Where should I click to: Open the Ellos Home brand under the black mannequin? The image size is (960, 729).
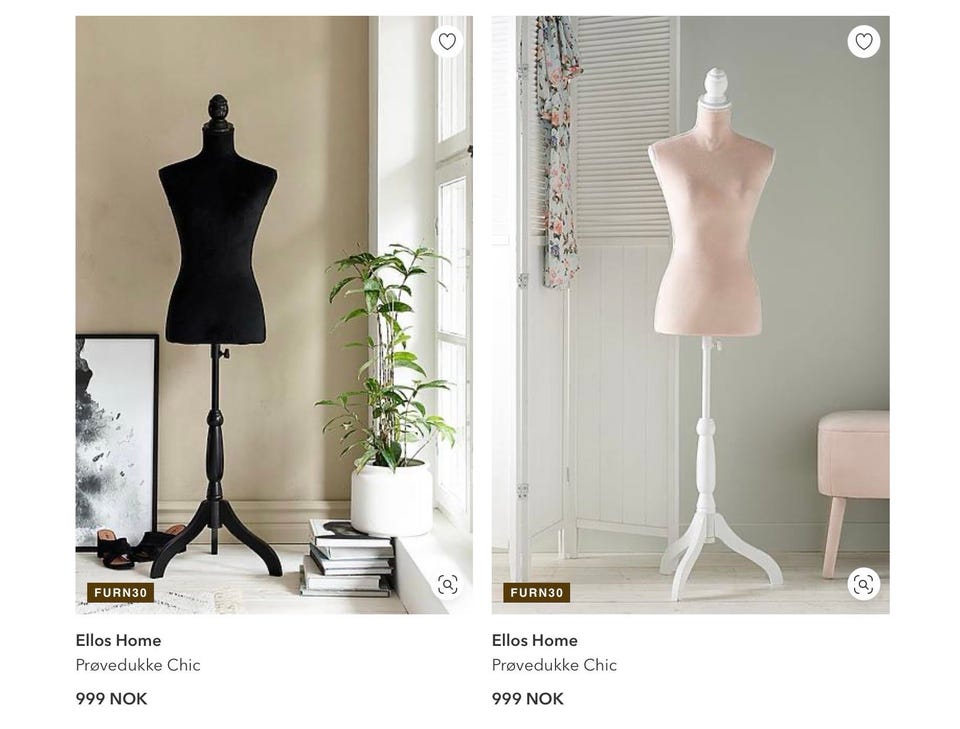tap(119, 640)
